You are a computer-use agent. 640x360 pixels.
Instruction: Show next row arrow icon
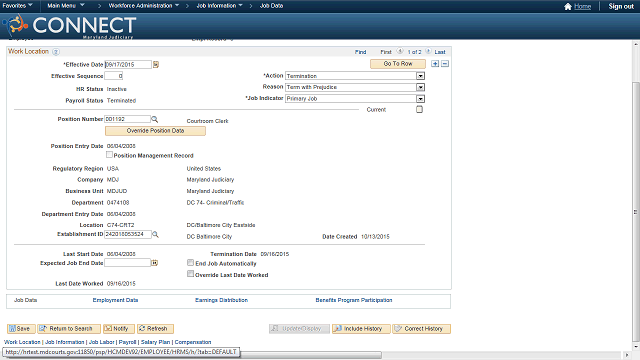tap(428, 51)
